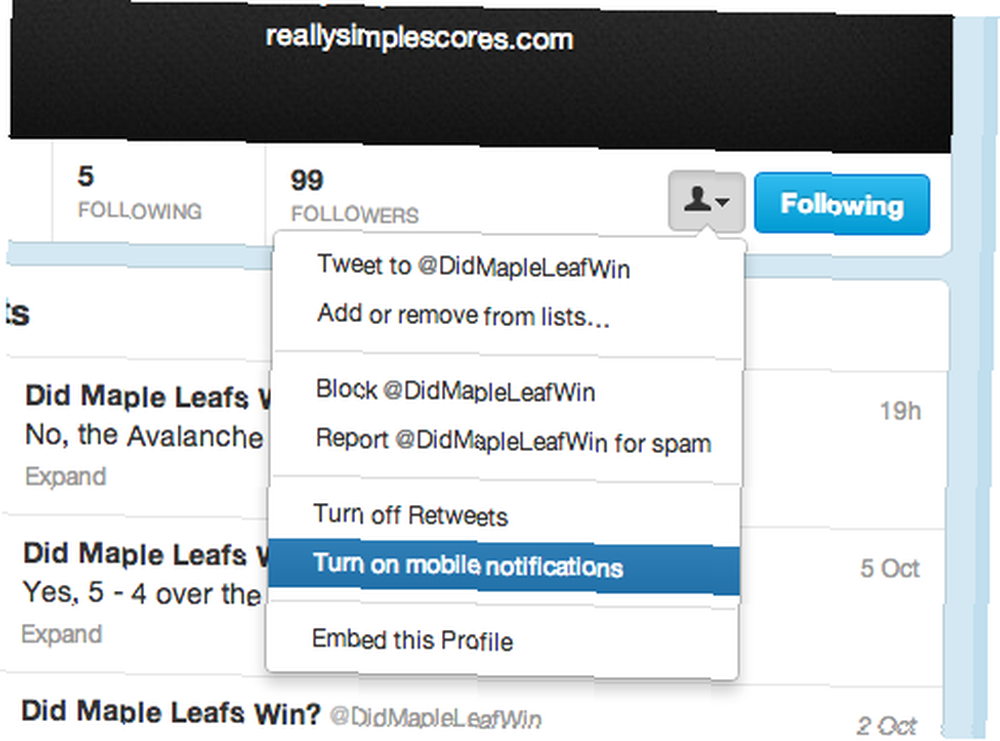This screenshot has width=1000, height=741.
Task: Expand the 5 - 4 score tweet
Action: click(61, 634)
